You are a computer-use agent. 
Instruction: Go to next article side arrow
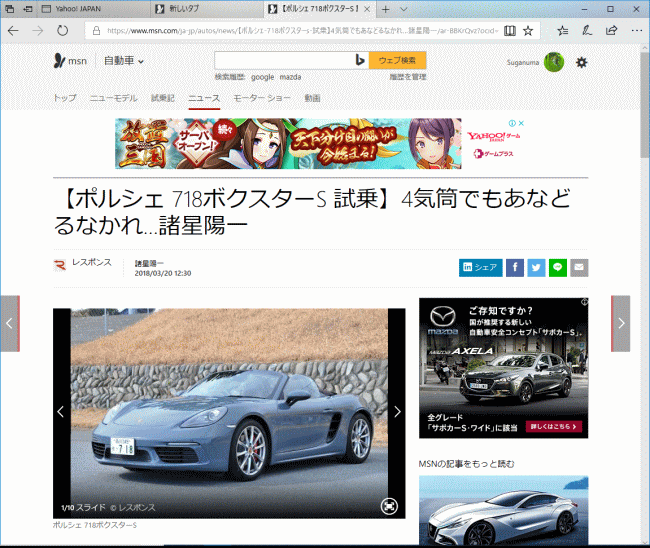[621, 324]
